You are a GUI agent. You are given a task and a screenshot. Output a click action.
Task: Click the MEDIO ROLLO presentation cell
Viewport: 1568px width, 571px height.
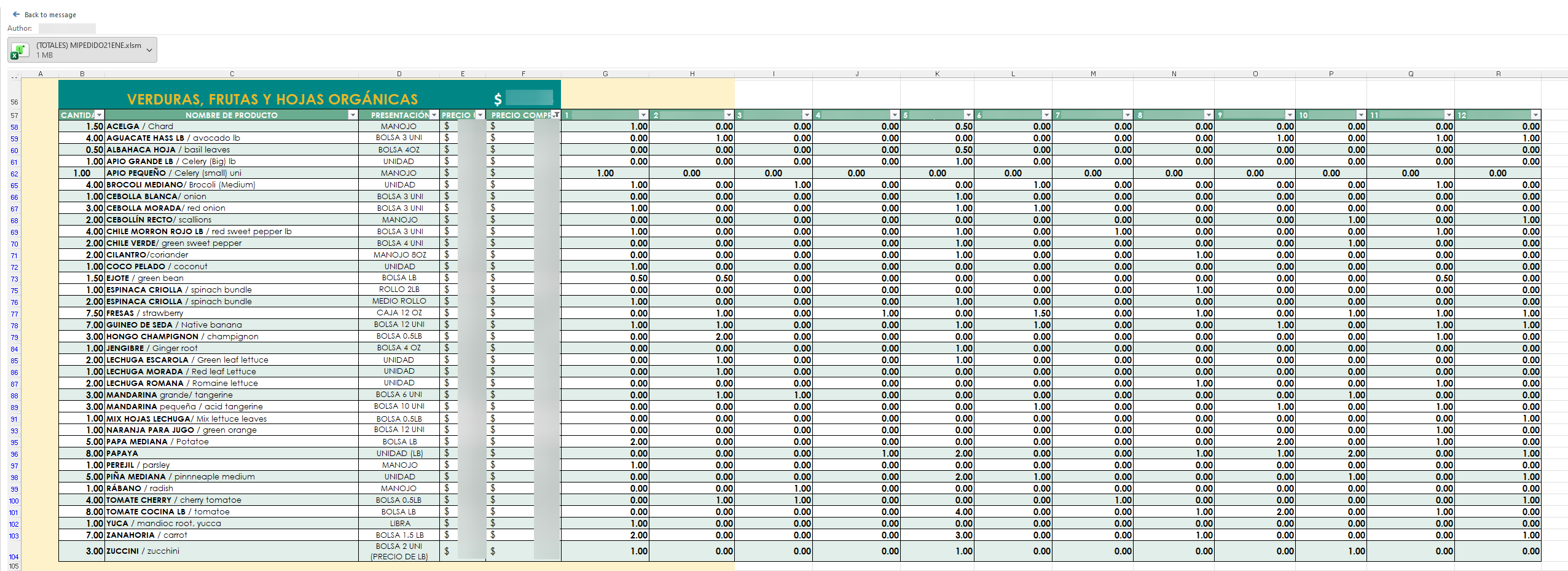pos(399,302)
